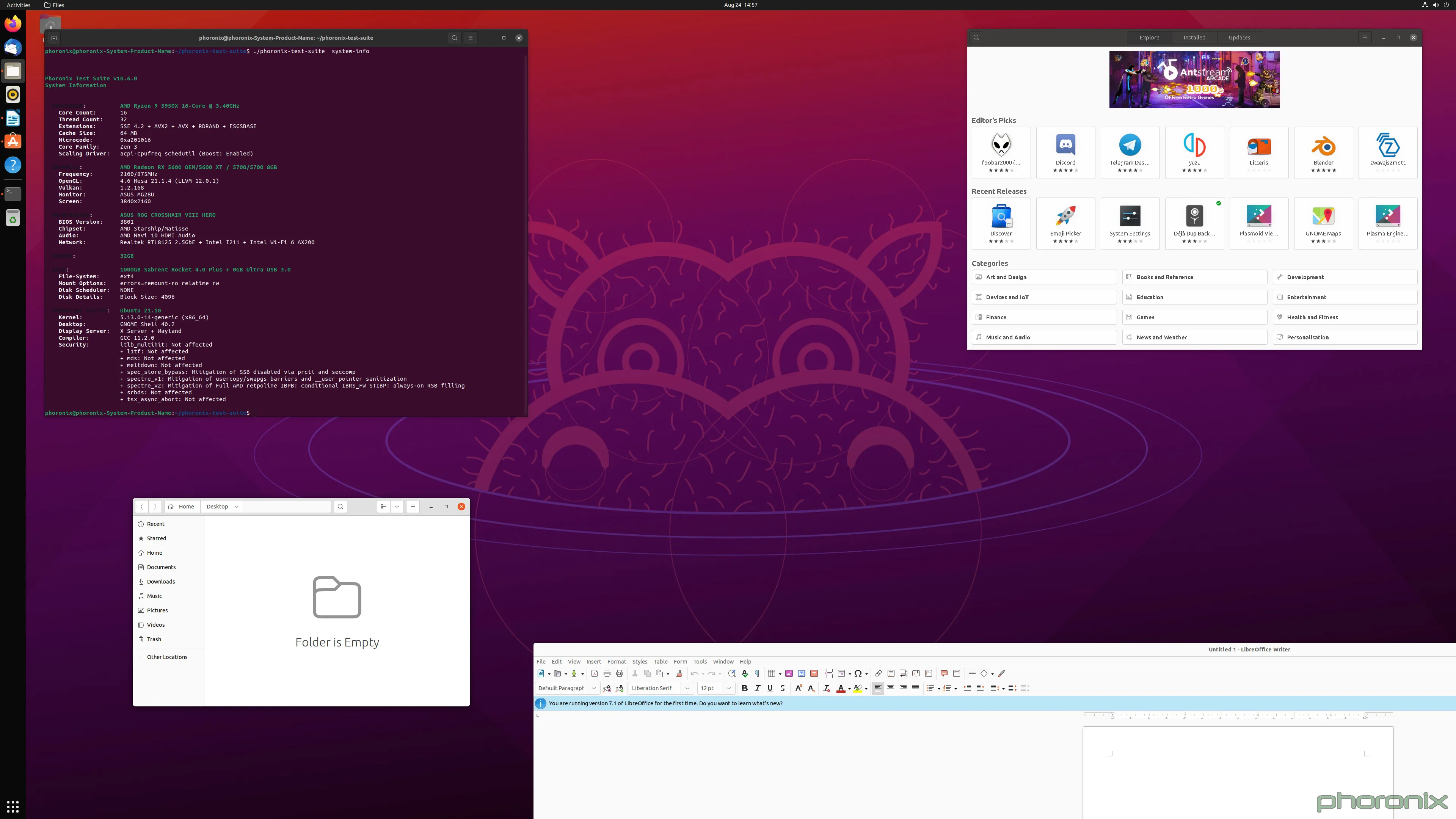This screenshot has height=819, width=1456.
Task: Open Special Character dropdown arrow in Writer
Action: (866, 674)
